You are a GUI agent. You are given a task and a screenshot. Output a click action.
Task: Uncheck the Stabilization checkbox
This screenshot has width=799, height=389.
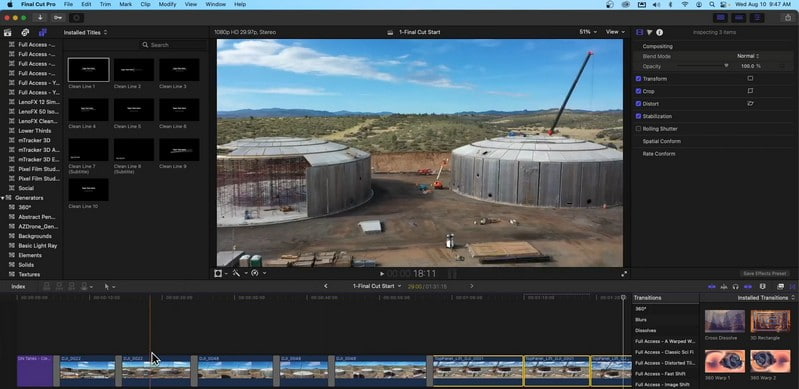(x=638, y=116)
